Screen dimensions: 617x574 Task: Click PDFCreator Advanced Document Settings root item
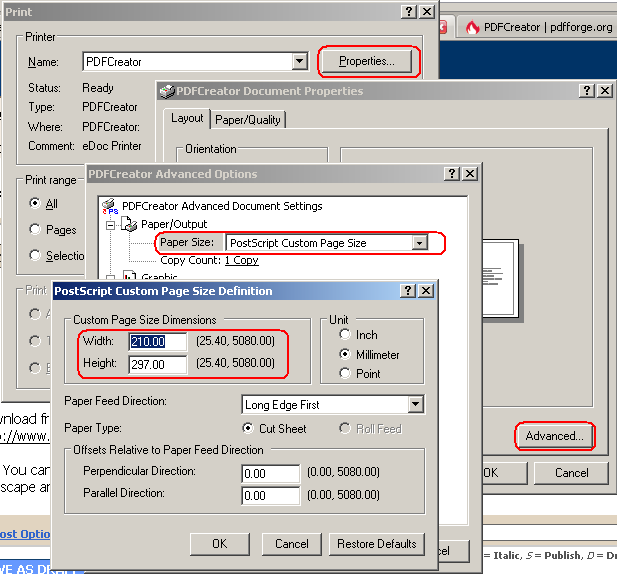(222, 206)
